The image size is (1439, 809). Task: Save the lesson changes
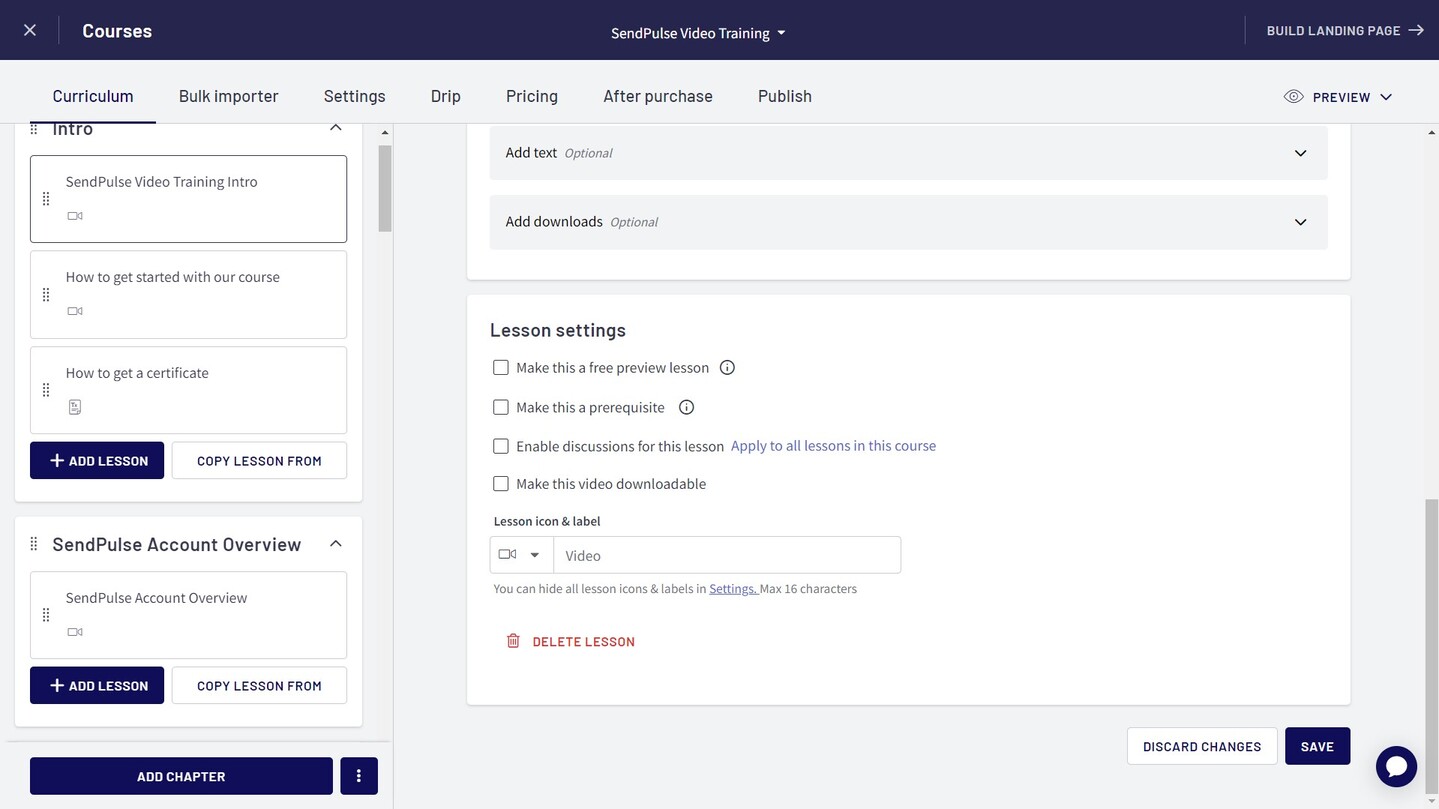pyautogui.click(x=1317, y=745)
